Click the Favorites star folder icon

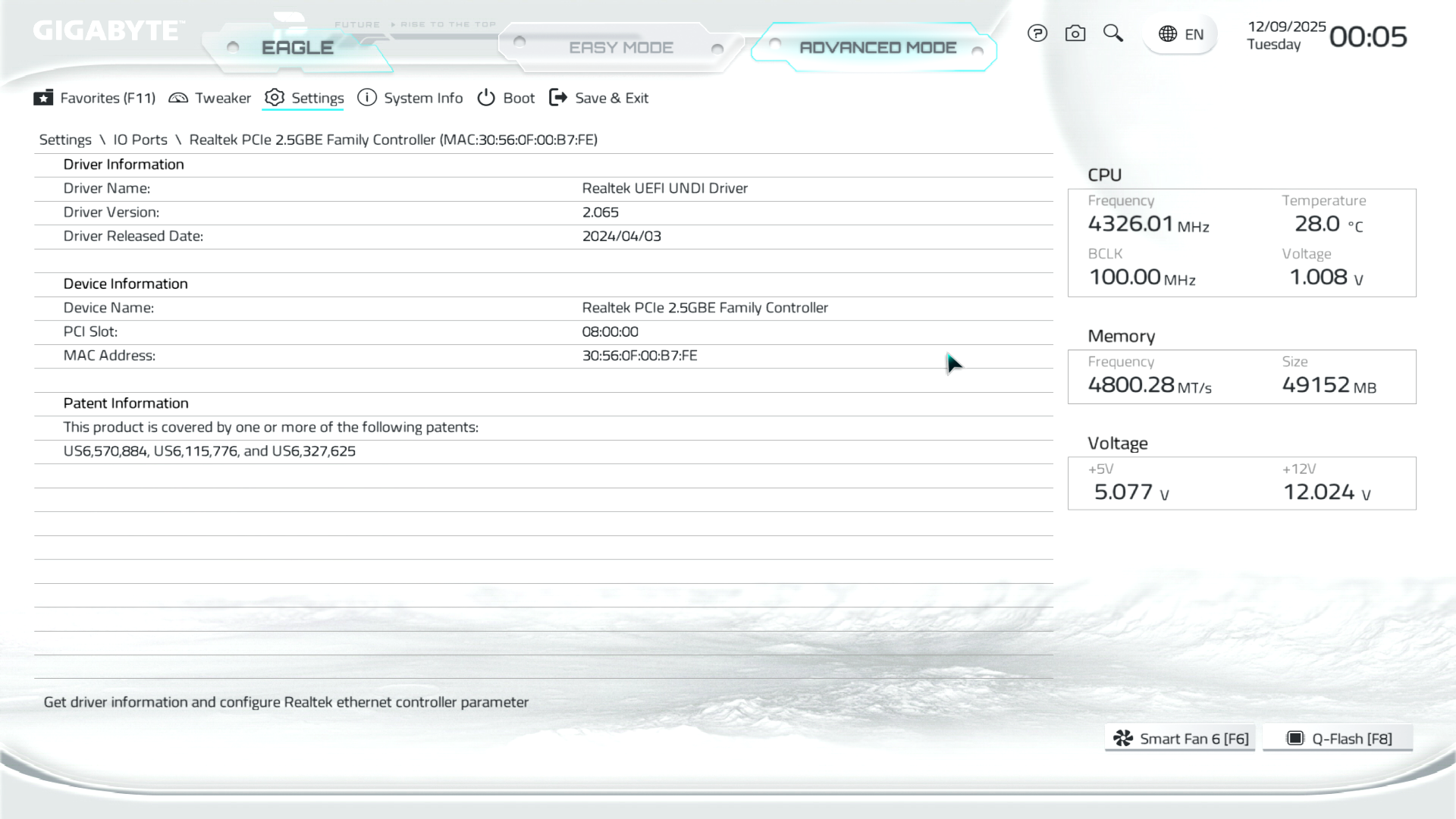[43, 98]
